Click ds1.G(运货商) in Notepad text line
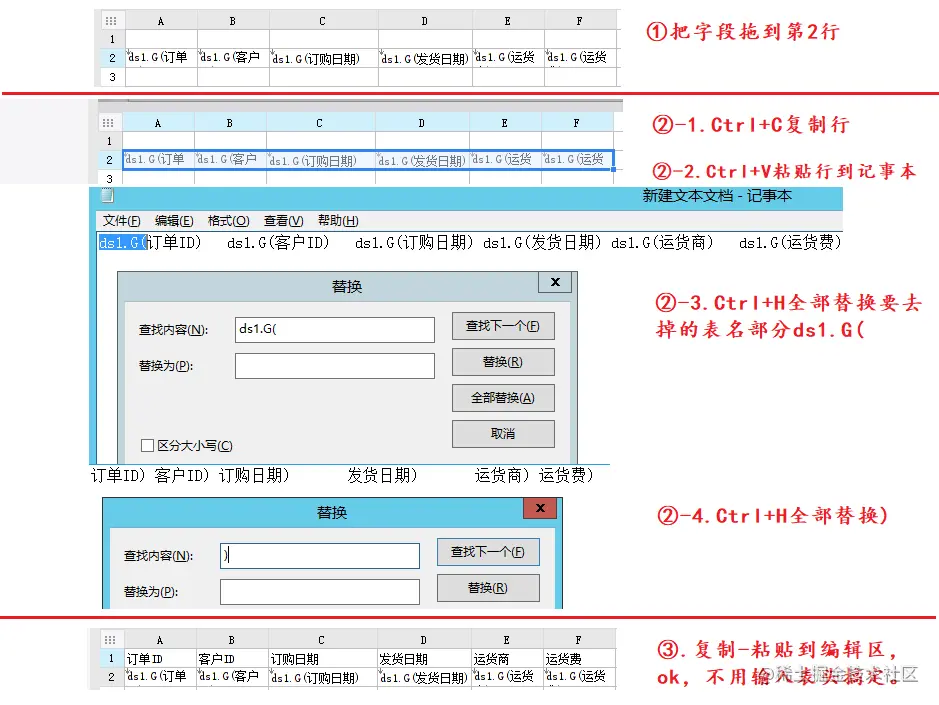939x705 pixels. pyautogui.click(x=662, y=243)
